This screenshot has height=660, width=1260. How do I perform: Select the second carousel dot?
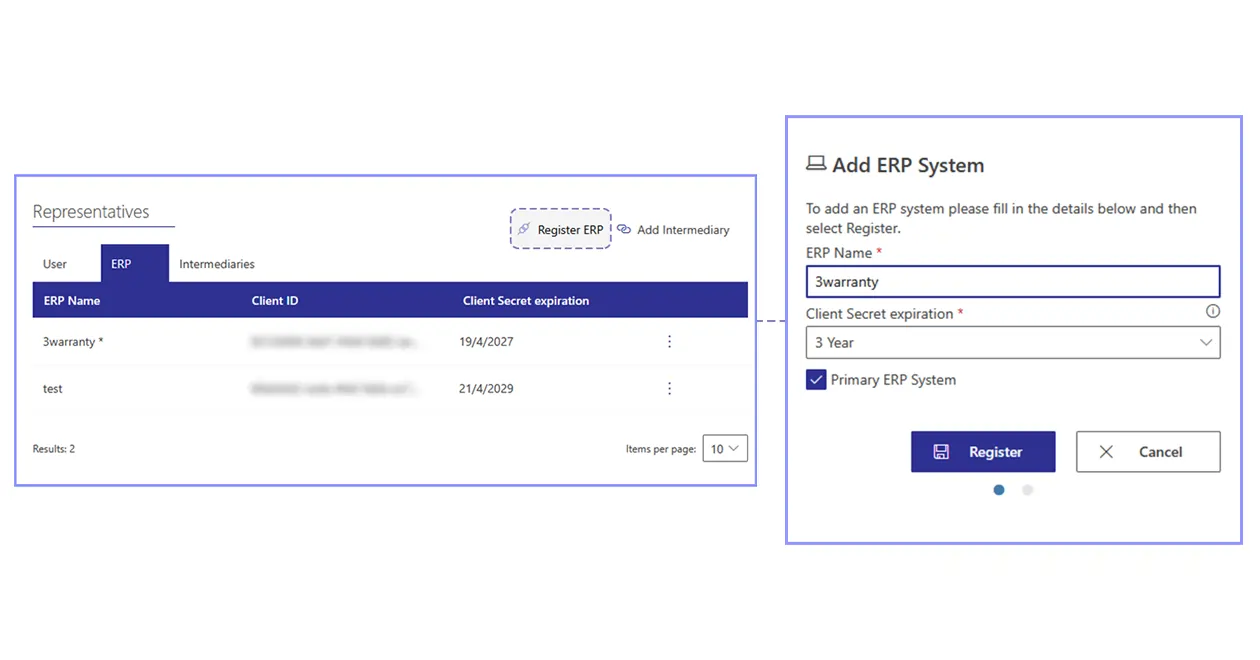coord(1027,490)
